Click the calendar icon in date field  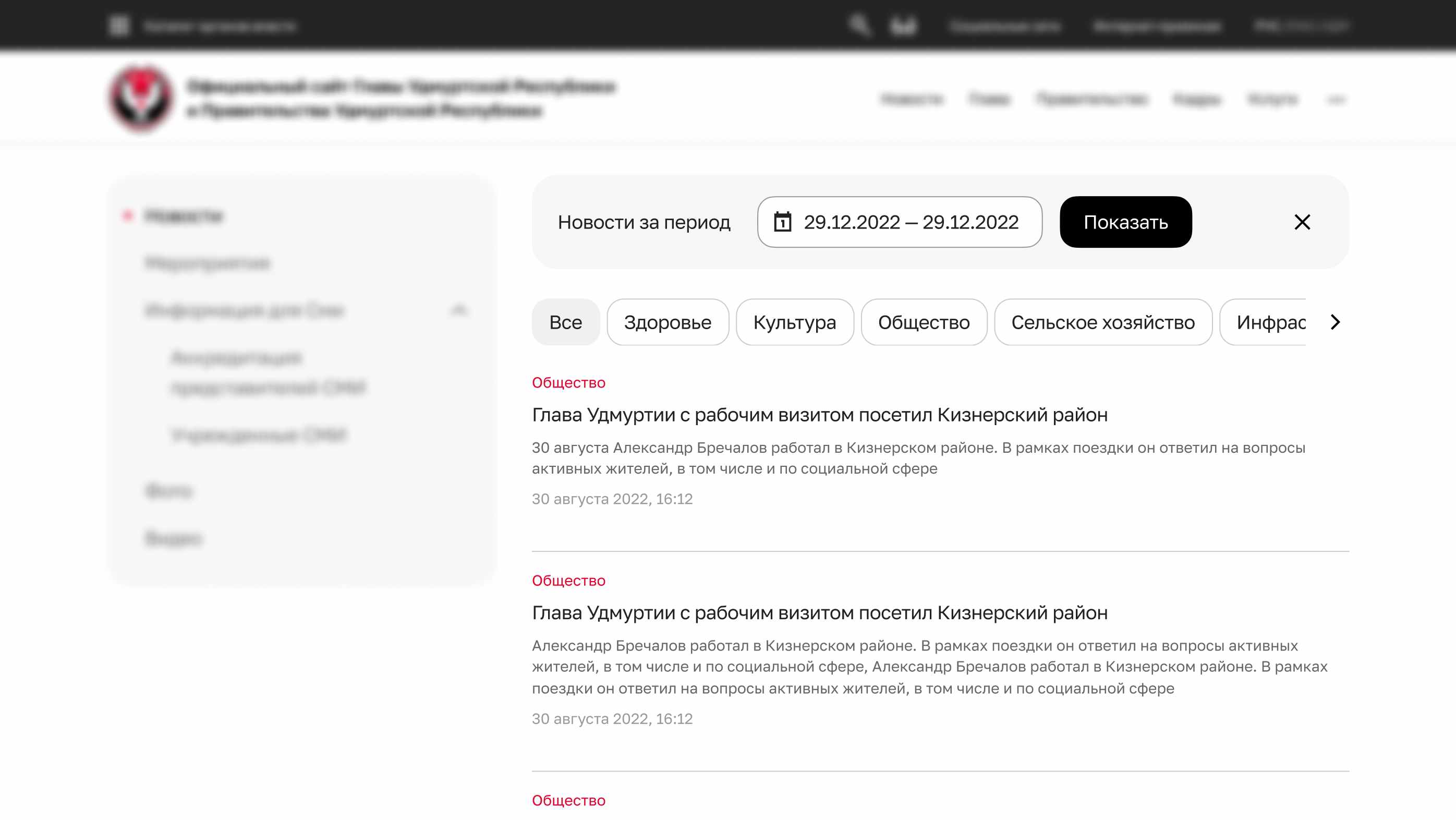[x=782, y=222]
